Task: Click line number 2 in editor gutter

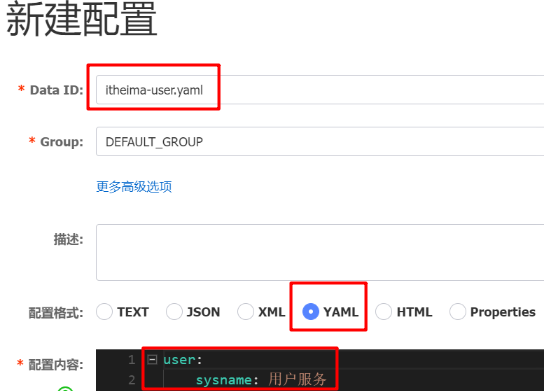Action: click(131, 380)
